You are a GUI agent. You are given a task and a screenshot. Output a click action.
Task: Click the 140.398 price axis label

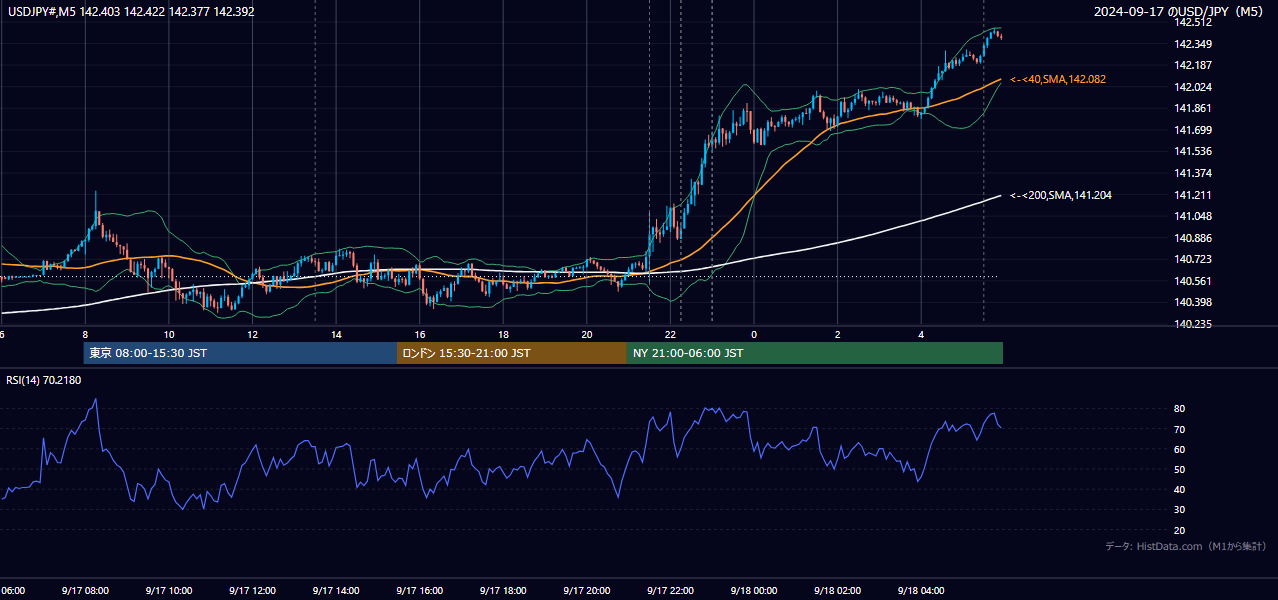[1193, 302]
